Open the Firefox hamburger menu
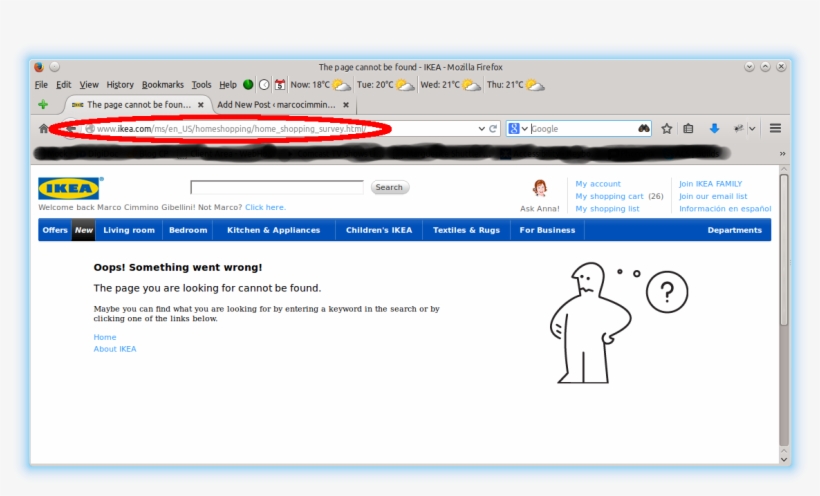820x496 pixels. point(776,128)
